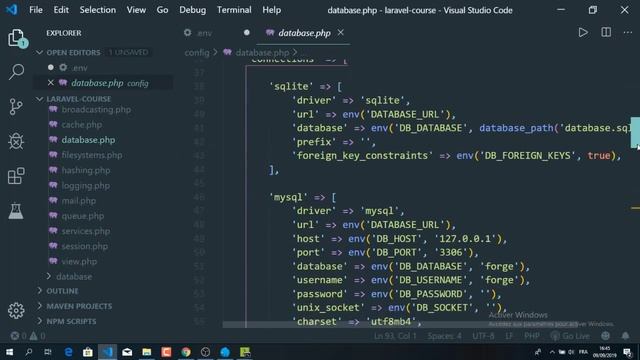Click the Split Editor icon
The image size is (640, 360).
click(x=606, y=33)
